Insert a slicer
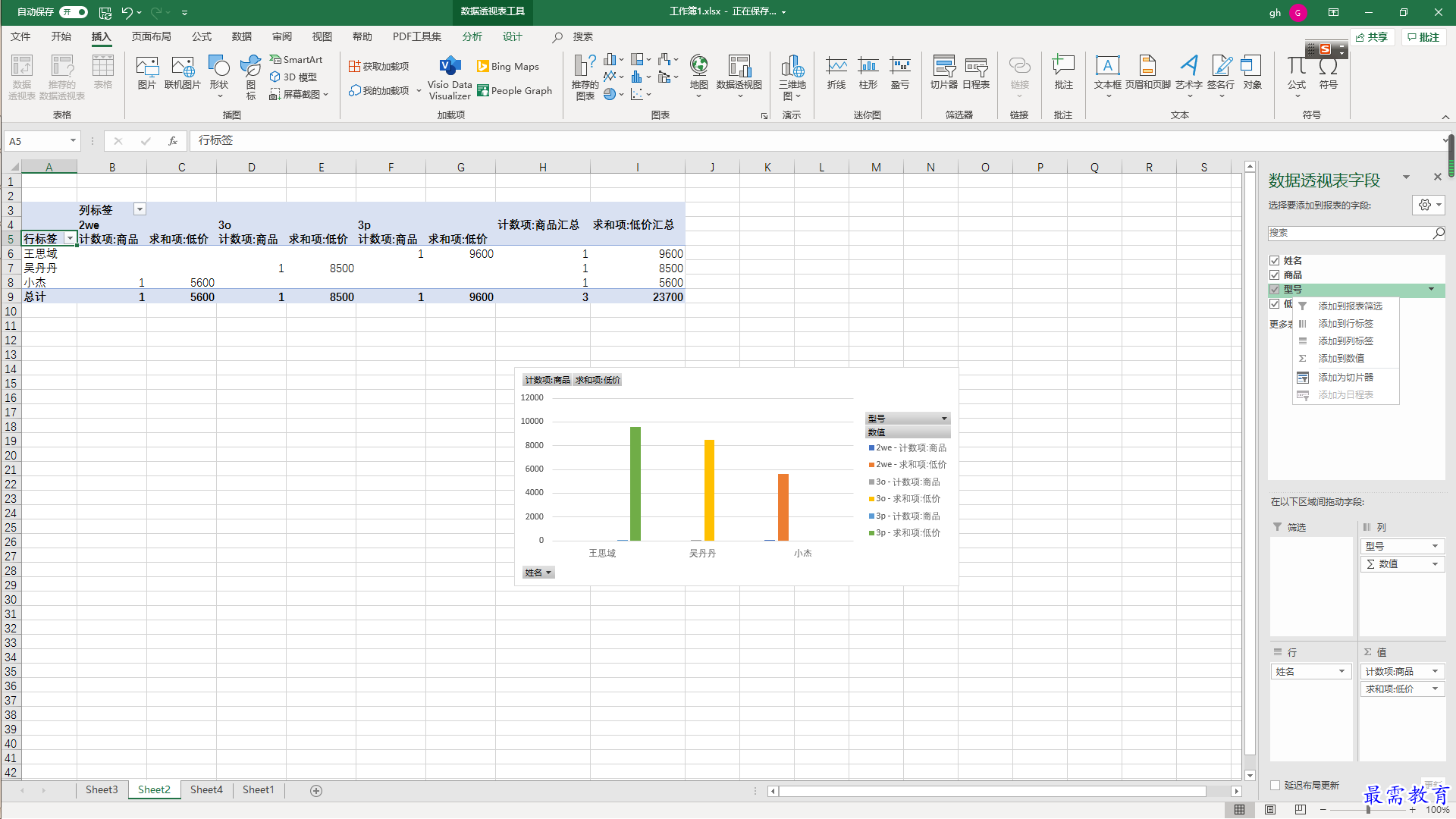The width and height of the screenshot is (1456, 819). click(944, 74)
